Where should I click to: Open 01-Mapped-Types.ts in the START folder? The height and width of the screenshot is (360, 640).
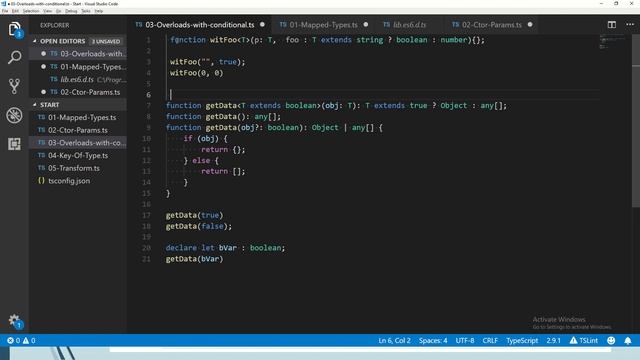78,117
